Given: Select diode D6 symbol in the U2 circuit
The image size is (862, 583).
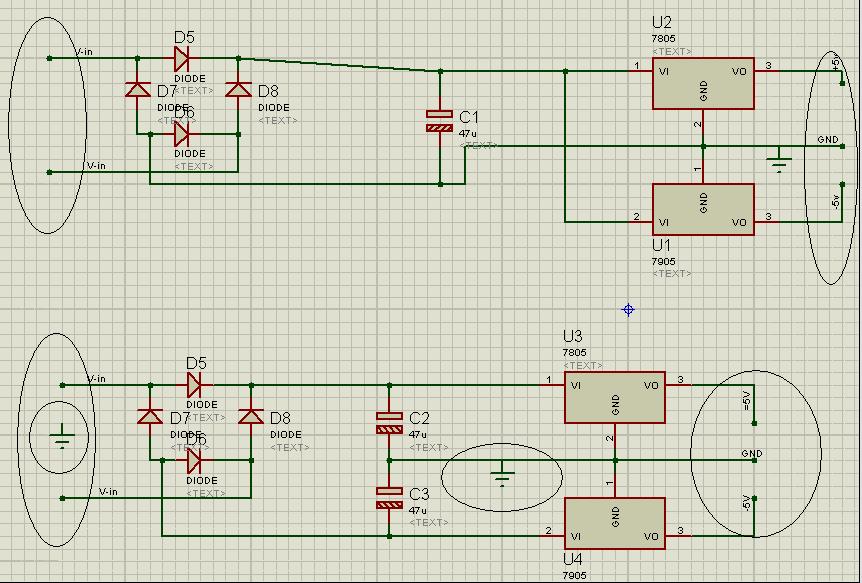Looking at the screenshot, I should (182, 134).
